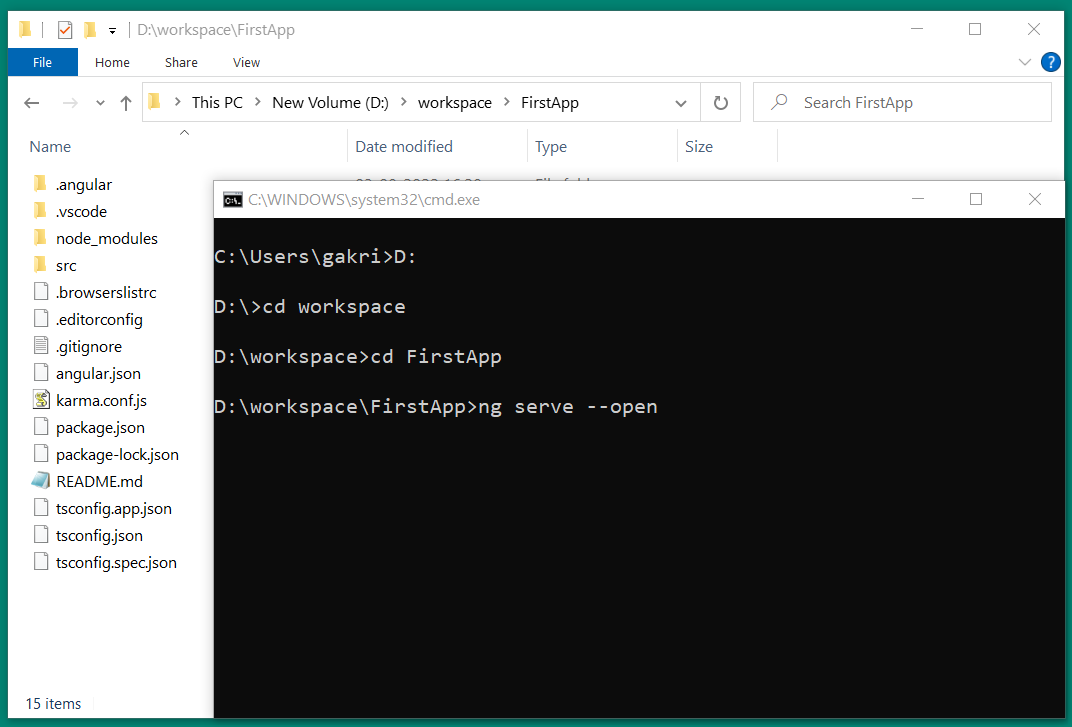Click the Up one level arrow

pyautogui.click(x=126, y=103)
